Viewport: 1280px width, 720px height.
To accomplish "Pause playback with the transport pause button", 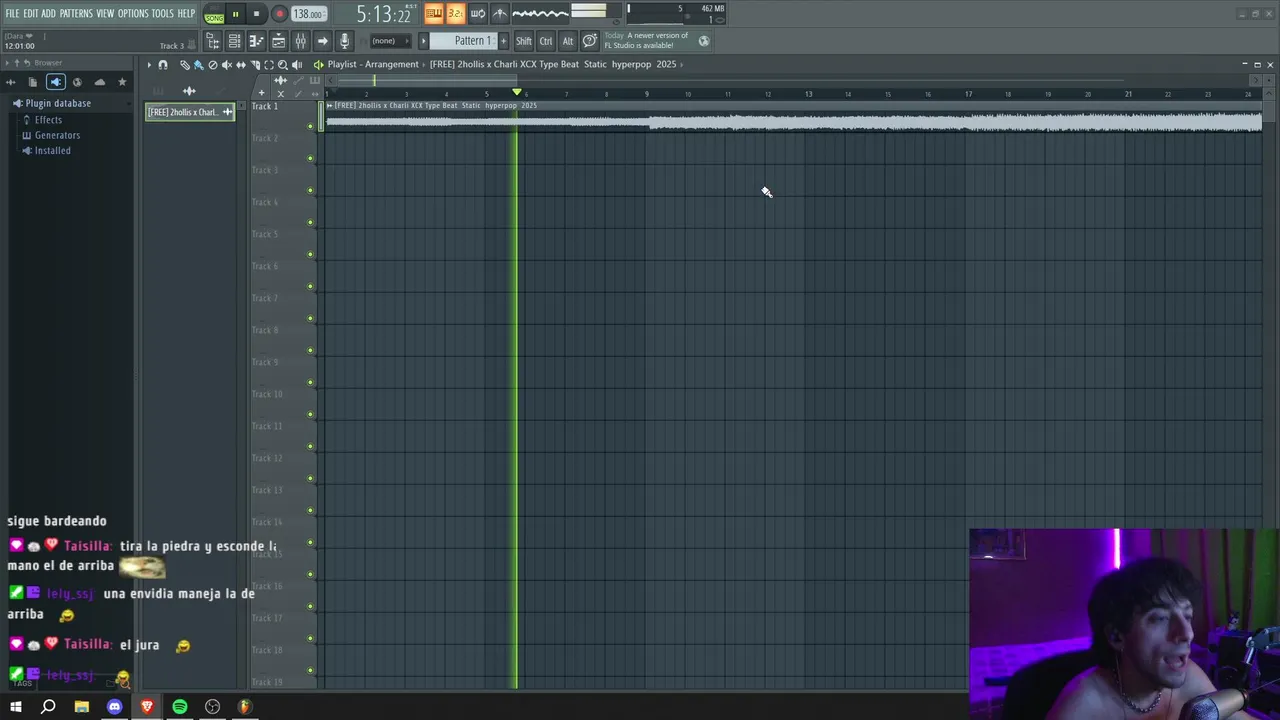I will point(235,14).
